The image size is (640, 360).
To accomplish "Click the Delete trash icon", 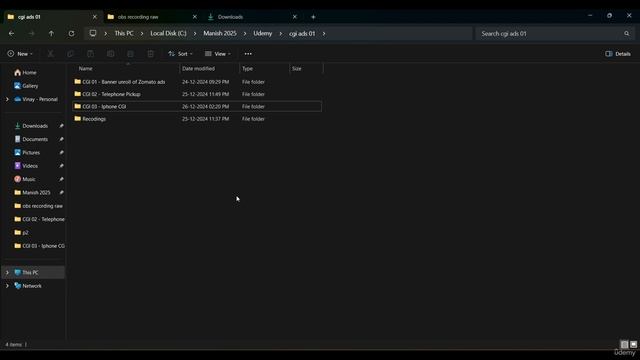I will (151, 54).
